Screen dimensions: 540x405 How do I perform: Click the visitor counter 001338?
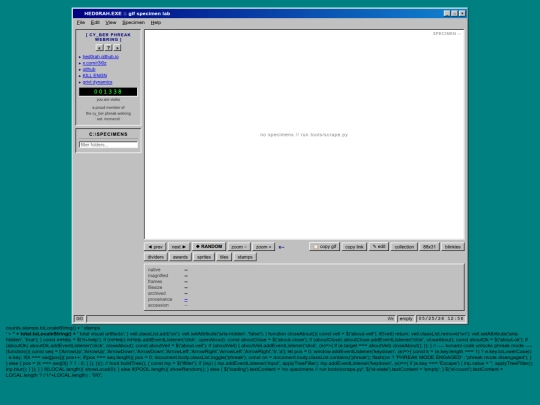(x=108, y=92)
